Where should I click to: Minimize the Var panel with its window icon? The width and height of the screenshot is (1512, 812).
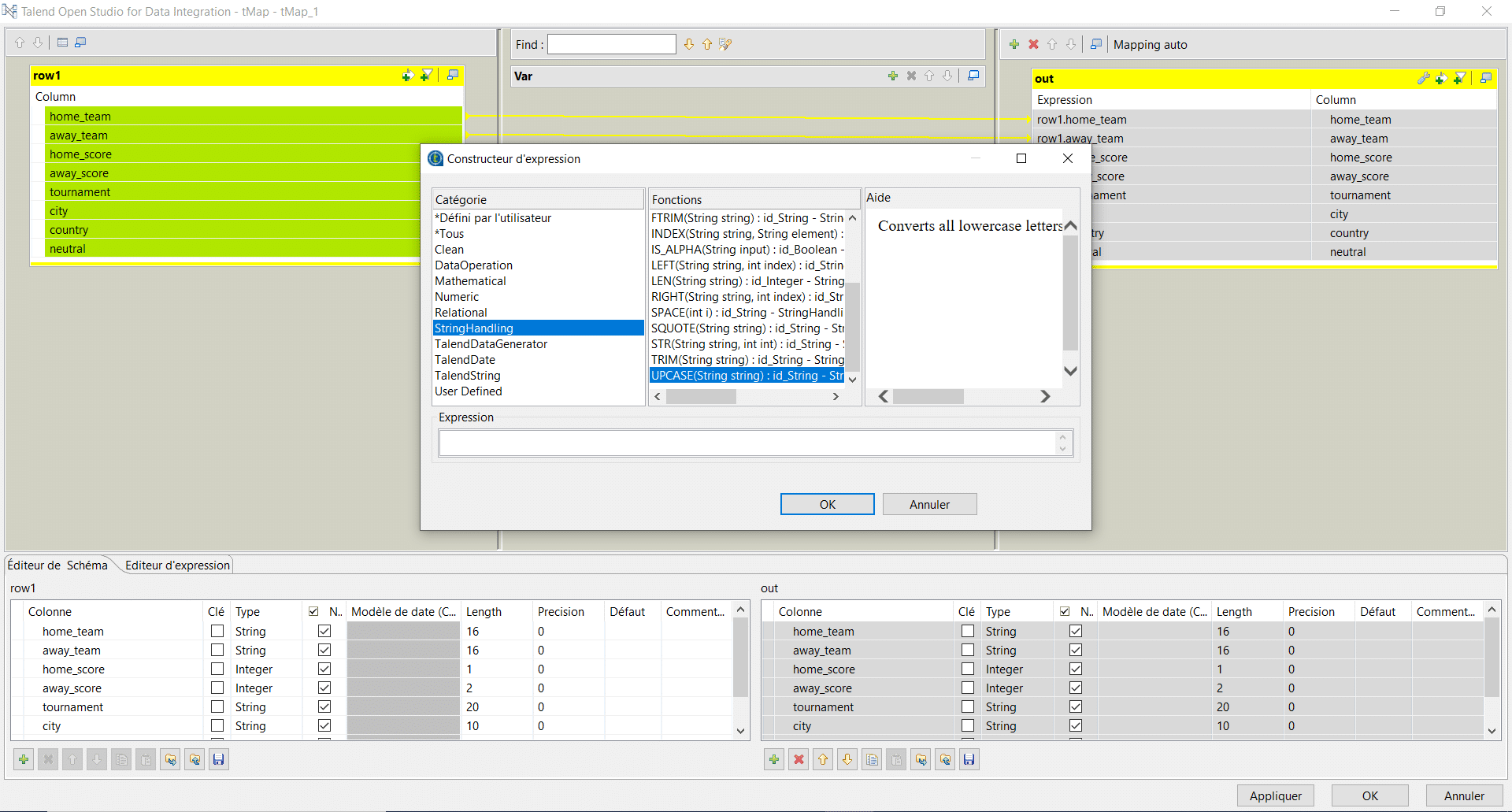point(973,76)
